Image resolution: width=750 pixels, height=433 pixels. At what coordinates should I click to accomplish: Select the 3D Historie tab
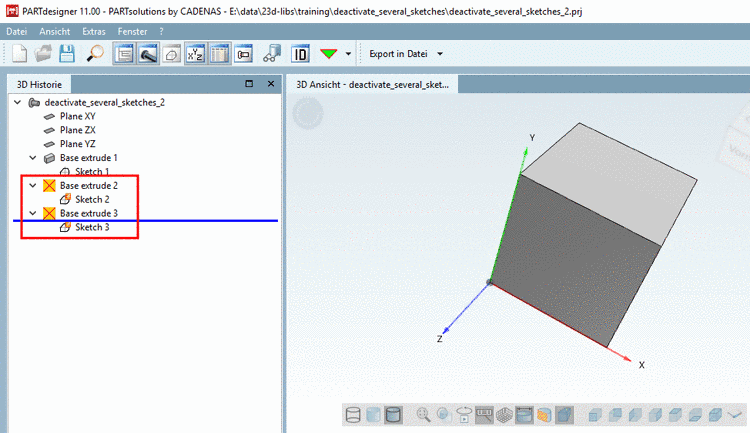point(39,85)
